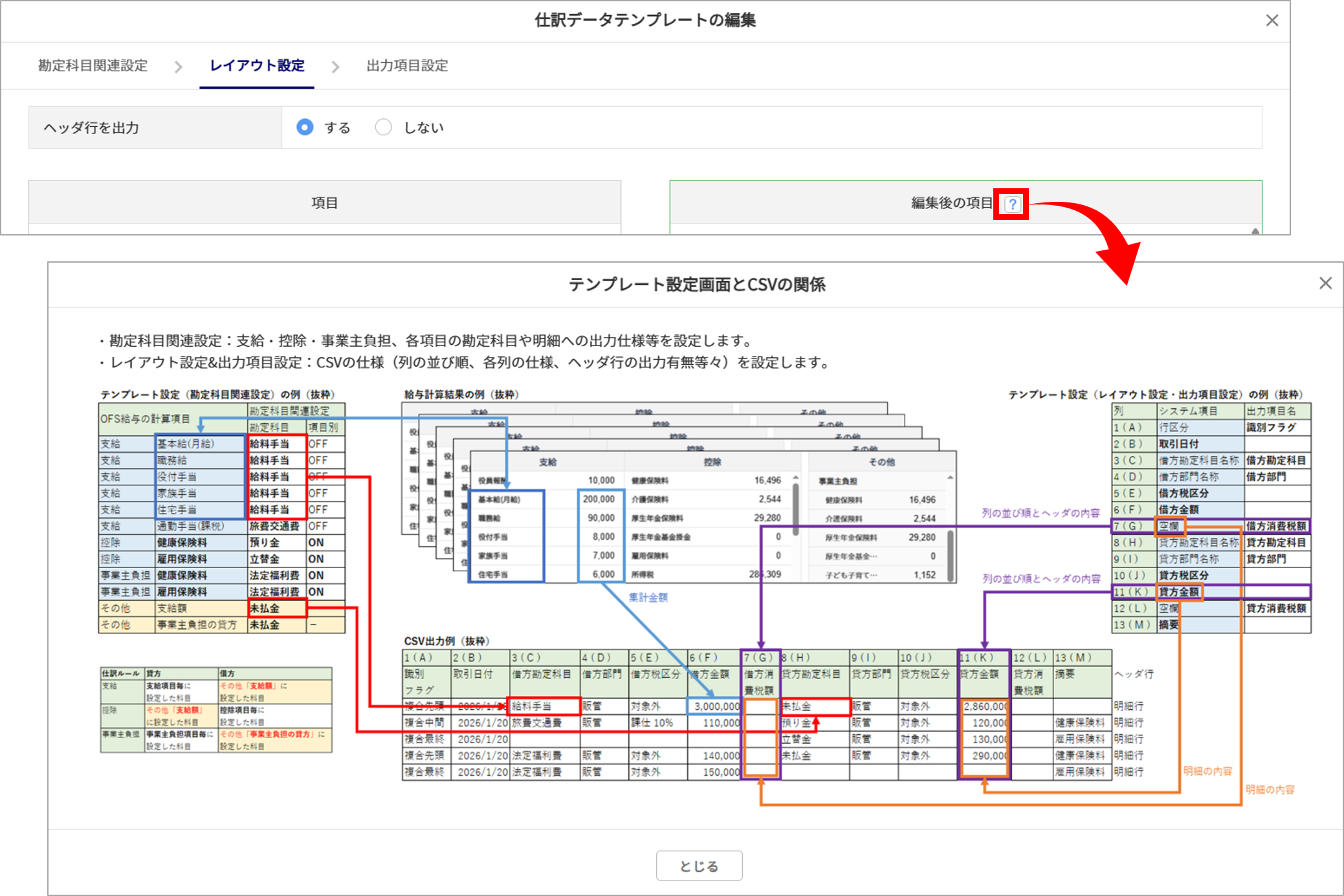The image size is (1344, 896).
Task: Click the 項目 column header
Action: [324, 203]
